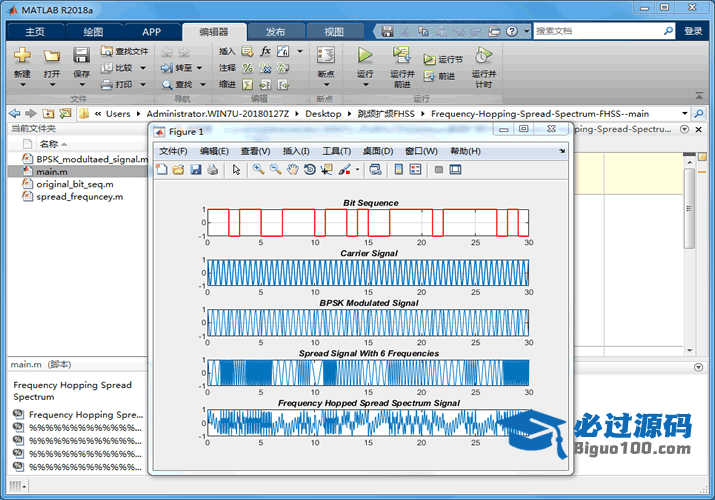Click Insert Legend icon in Figure 1
Screen dimensions: 715x500
pos(415,170)
